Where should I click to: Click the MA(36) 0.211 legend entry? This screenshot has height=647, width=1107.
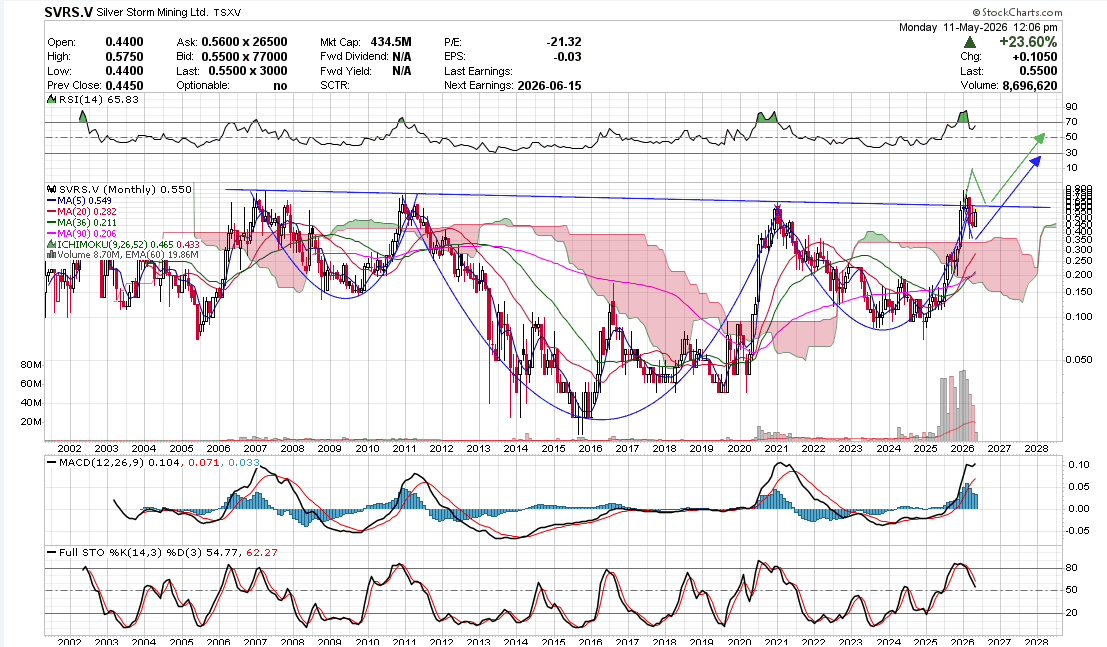pyautogui.click(x=87, y=222)
